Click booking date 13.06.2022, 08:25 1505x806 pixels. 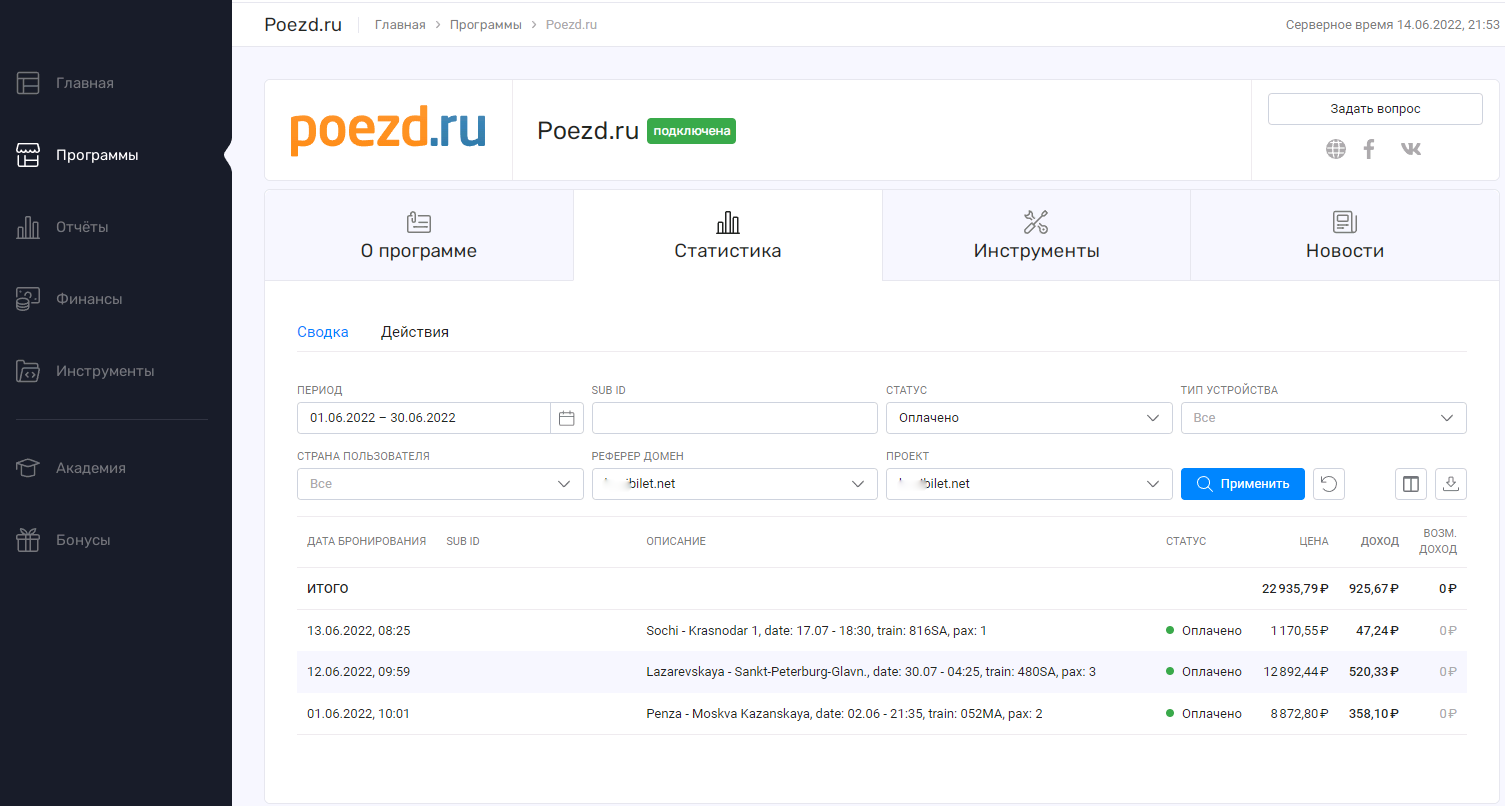point(359,631)
